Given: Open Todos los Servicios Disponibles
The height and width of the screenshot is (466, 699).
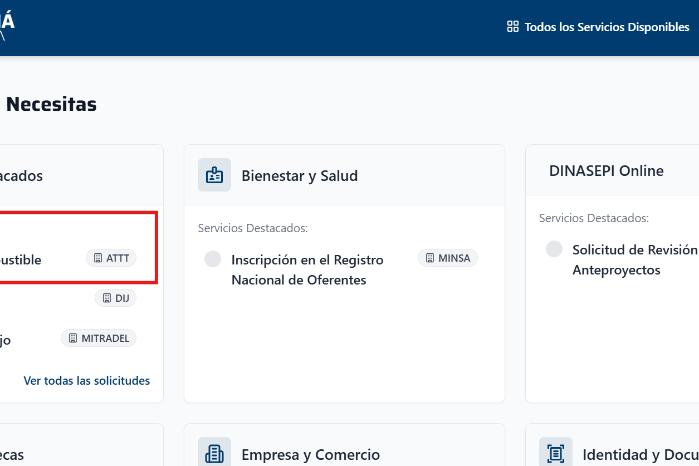Looking at the screenshot, I should [606, 27].
